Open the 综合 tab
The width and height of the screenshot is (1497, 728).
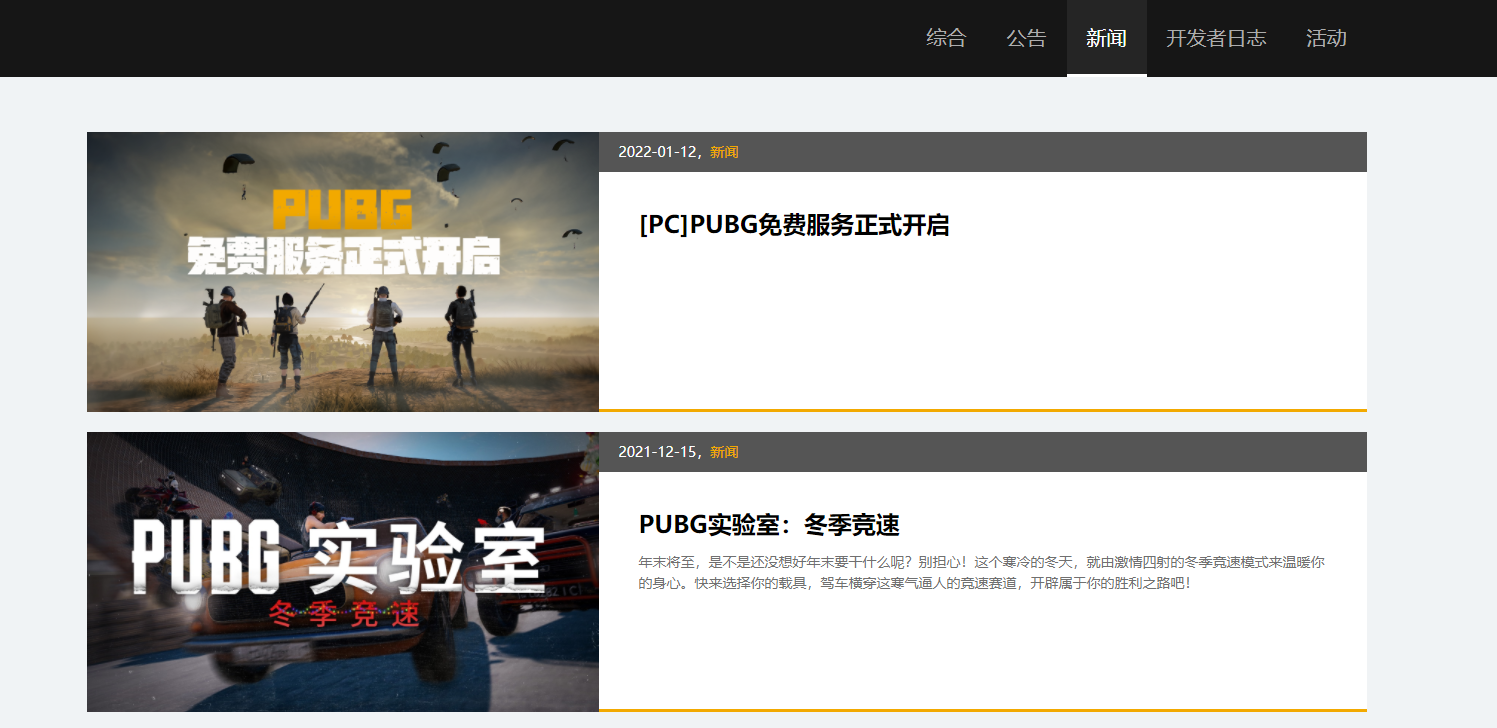(x=946, y=38)
